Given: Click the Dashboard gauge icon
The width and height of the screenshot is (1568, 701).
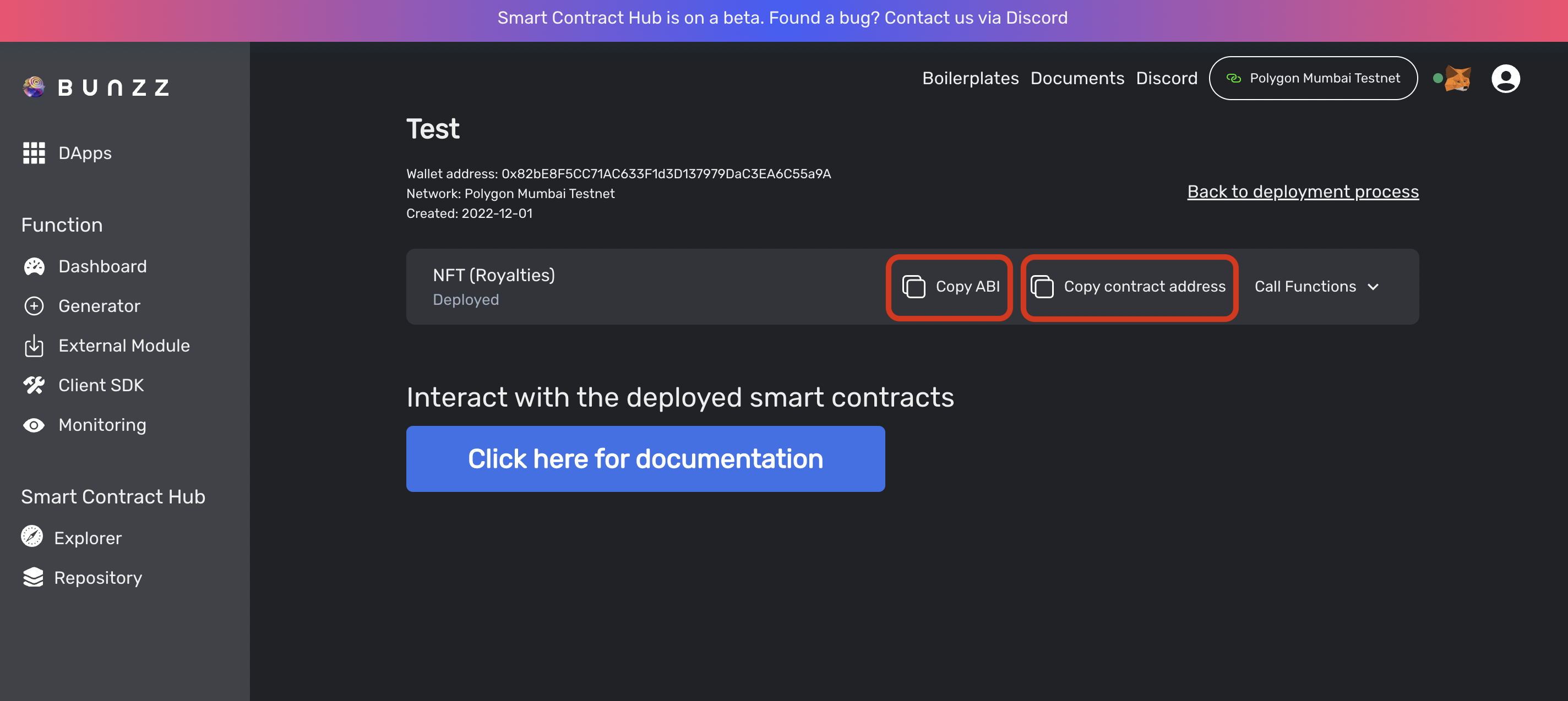Looking at the screenshot, I should pos(34,266).
